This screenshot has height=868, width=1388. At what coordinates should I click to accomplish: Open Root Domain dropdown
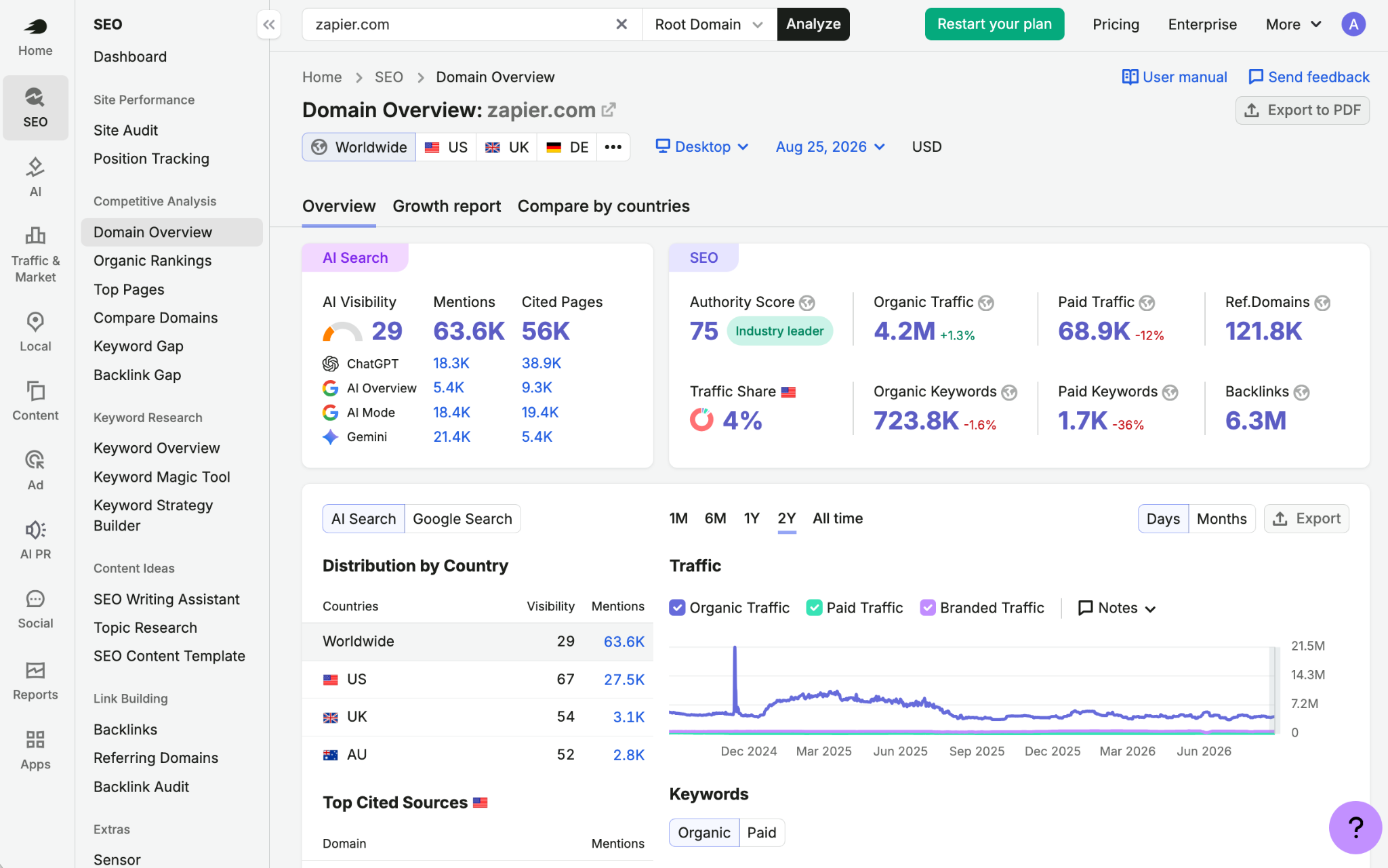click(x=709, y=24)
